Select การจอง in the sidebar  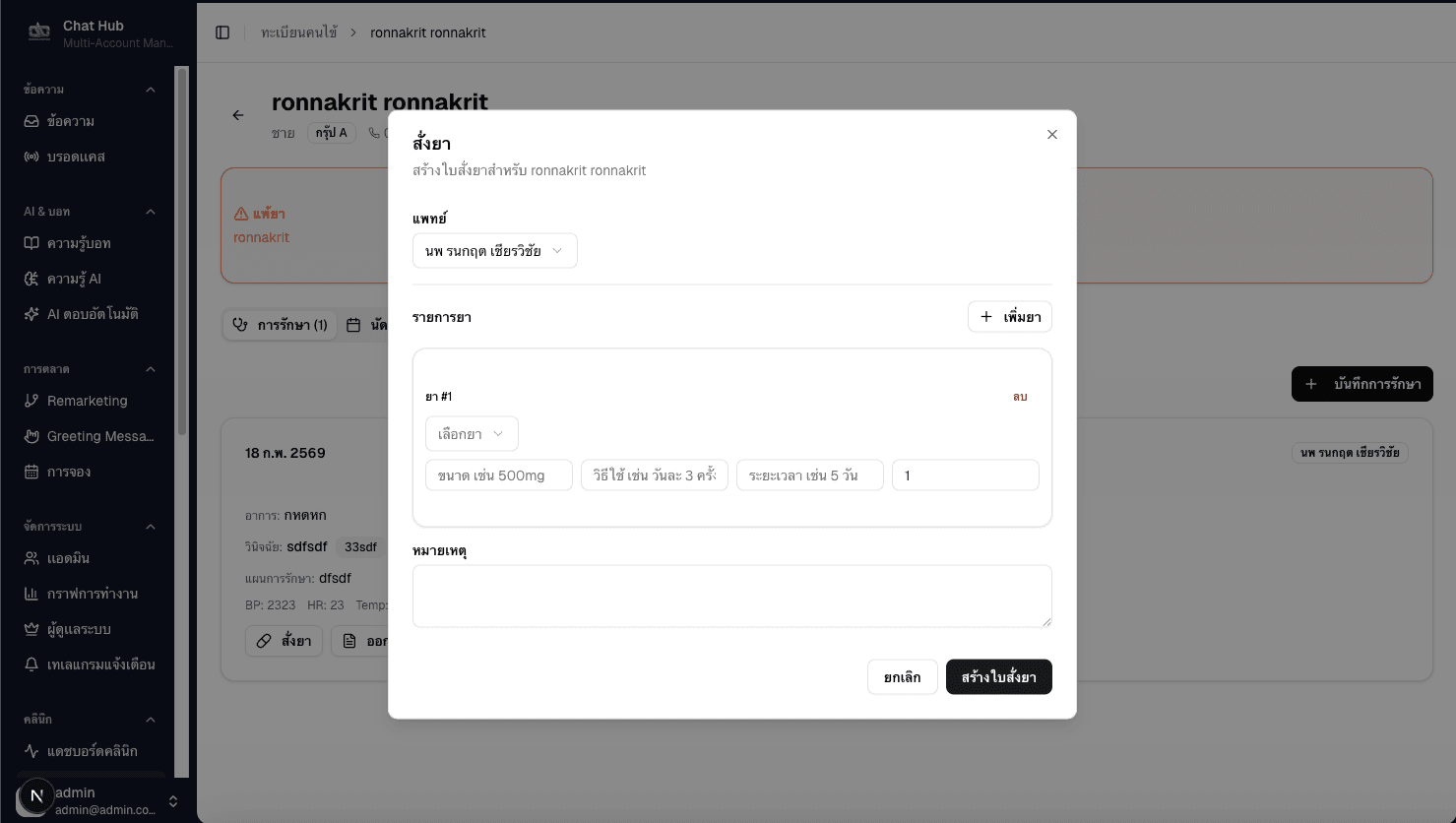tap(69, 472)
